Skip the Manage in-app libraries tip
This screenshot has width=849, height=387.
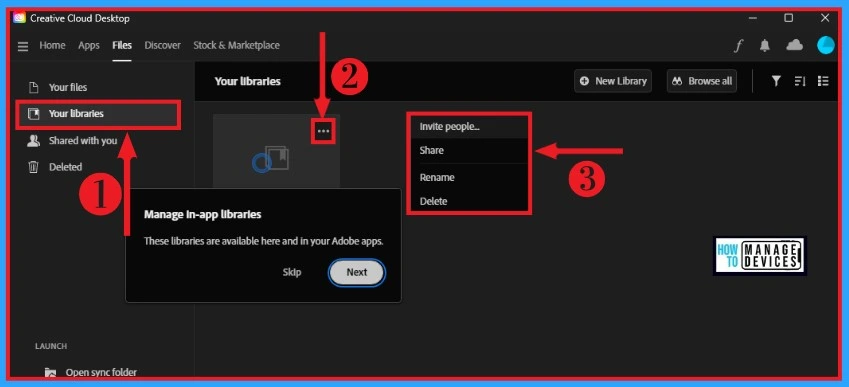[x=292, y=272]
